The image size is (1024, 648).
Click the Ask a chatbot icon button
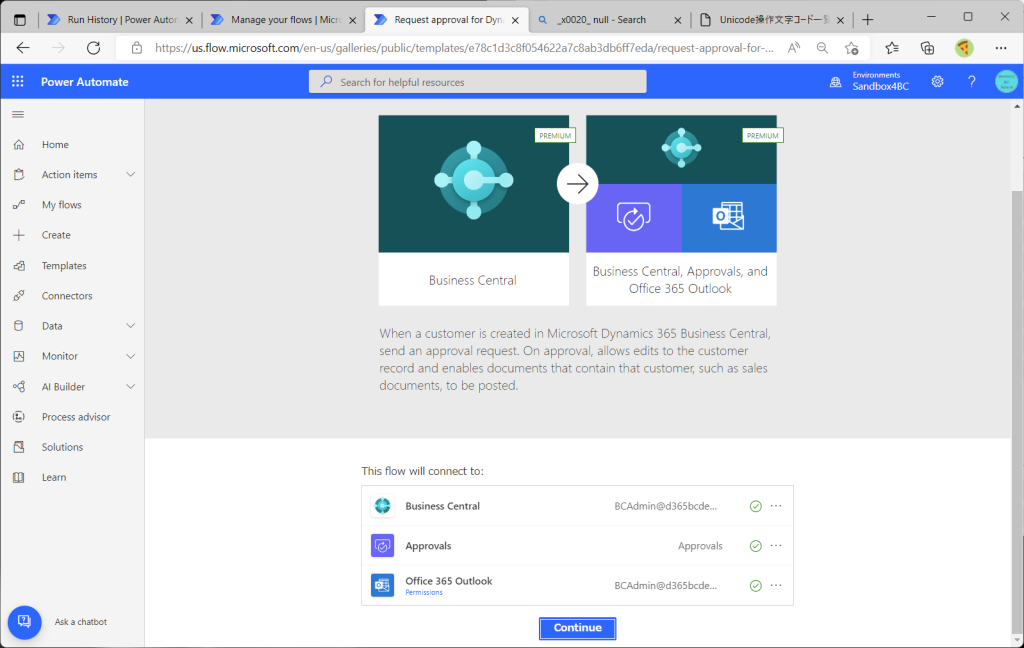(x=24, y=622)
